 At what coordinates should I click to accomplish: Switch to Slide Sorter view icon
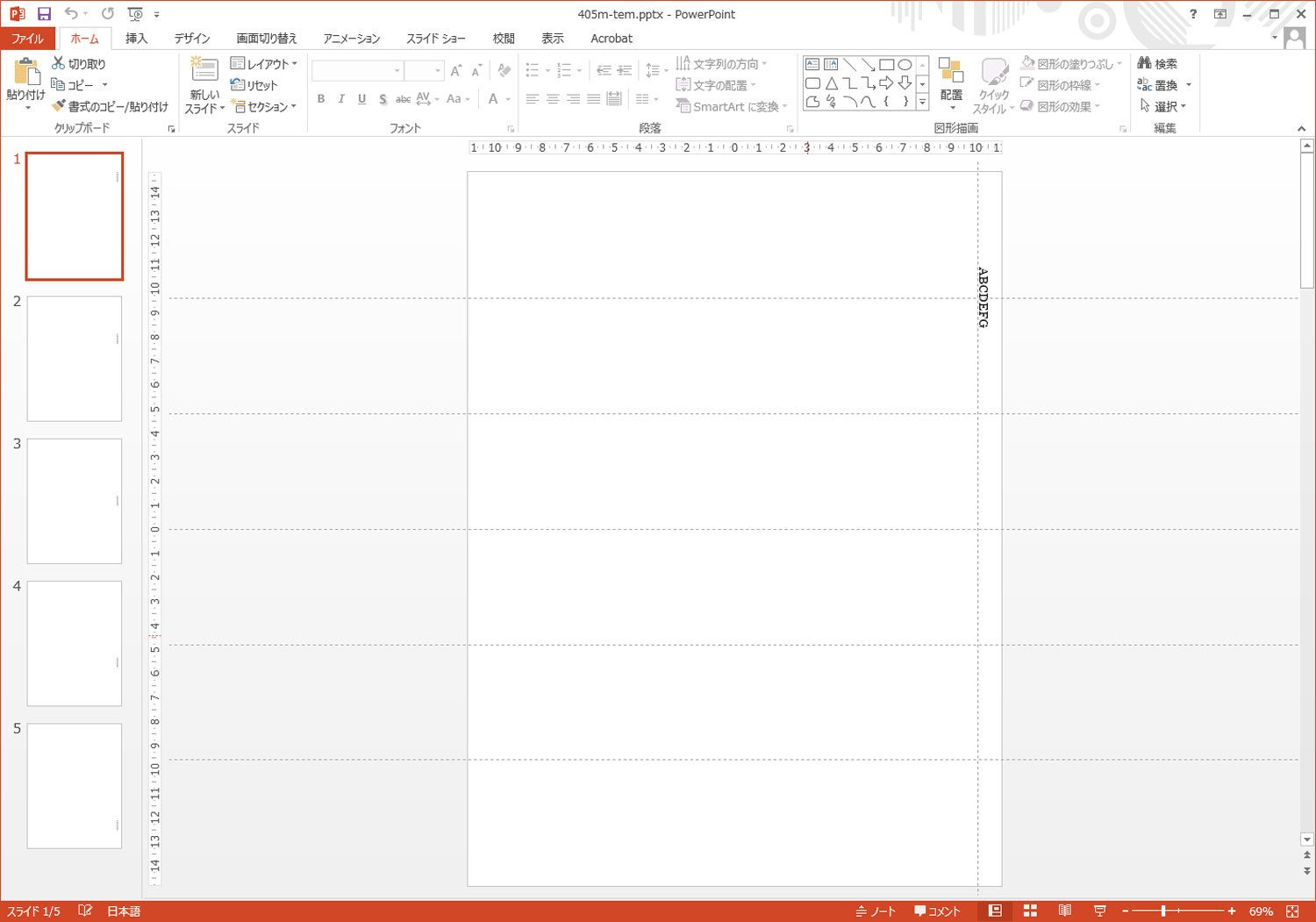click(1030, 911)
